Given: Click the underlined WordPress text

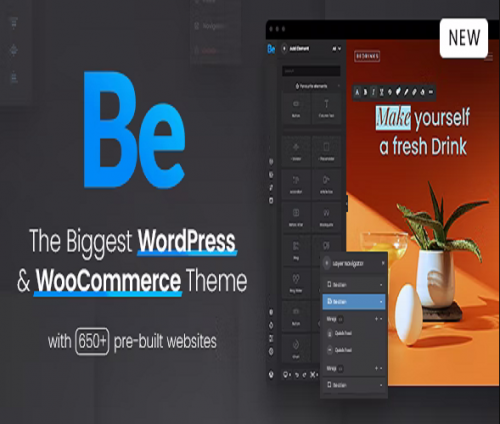Looking at the screenshot, I should click(x=187, y=241).
